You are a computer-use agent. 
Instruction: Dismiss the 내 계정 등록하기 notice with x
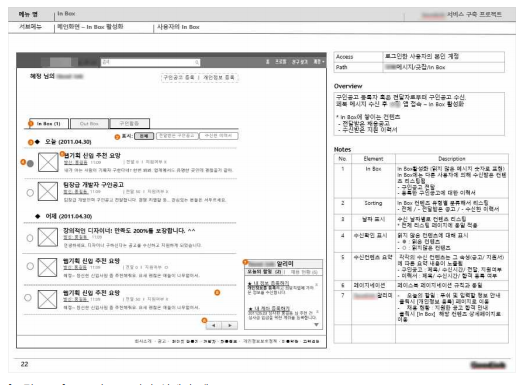317,312
